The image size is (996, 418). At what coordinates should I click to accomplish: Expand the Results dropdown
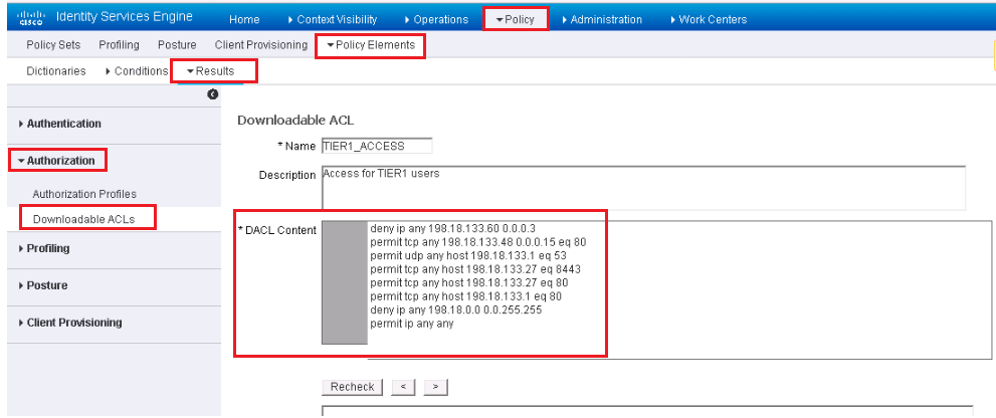pos(210,71)
